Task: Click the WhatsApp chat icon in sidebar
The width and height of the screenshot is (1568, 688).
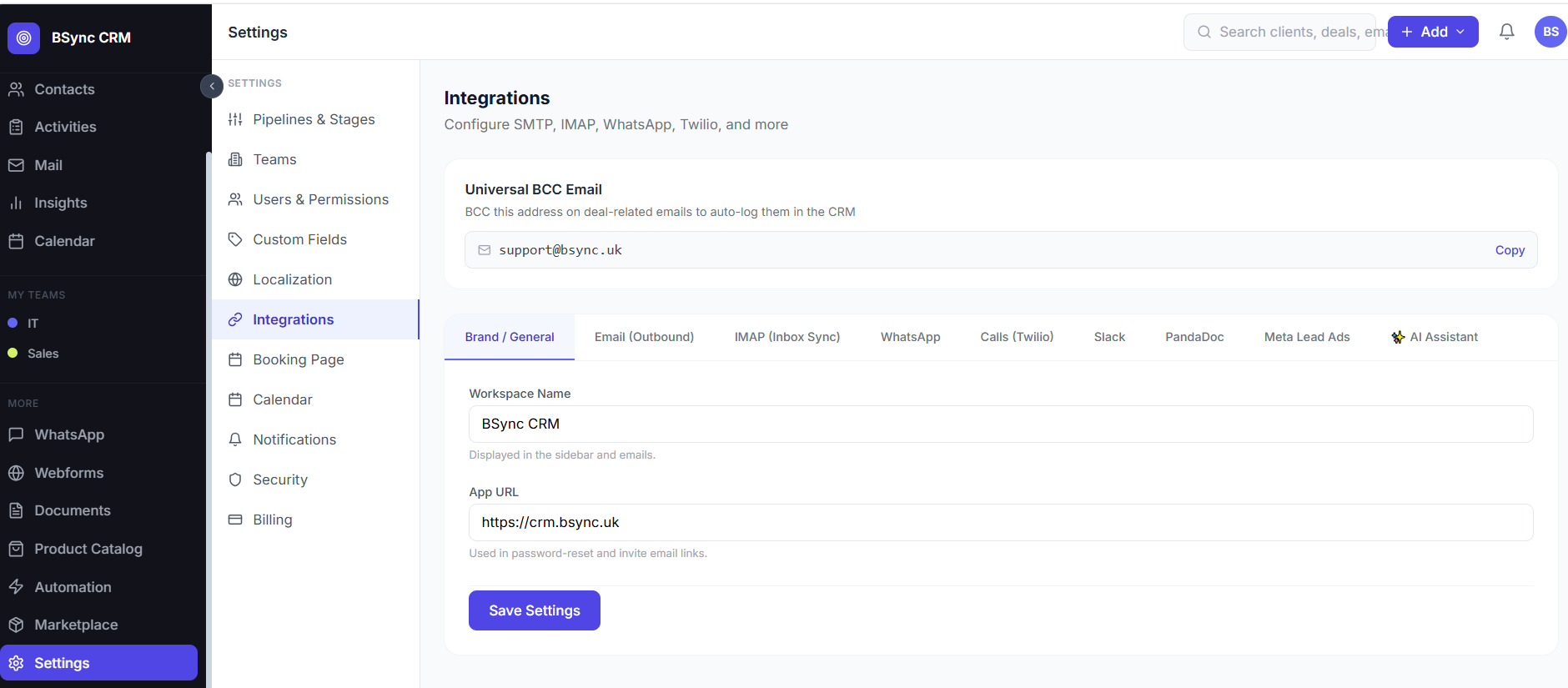Action: (16, 434)
